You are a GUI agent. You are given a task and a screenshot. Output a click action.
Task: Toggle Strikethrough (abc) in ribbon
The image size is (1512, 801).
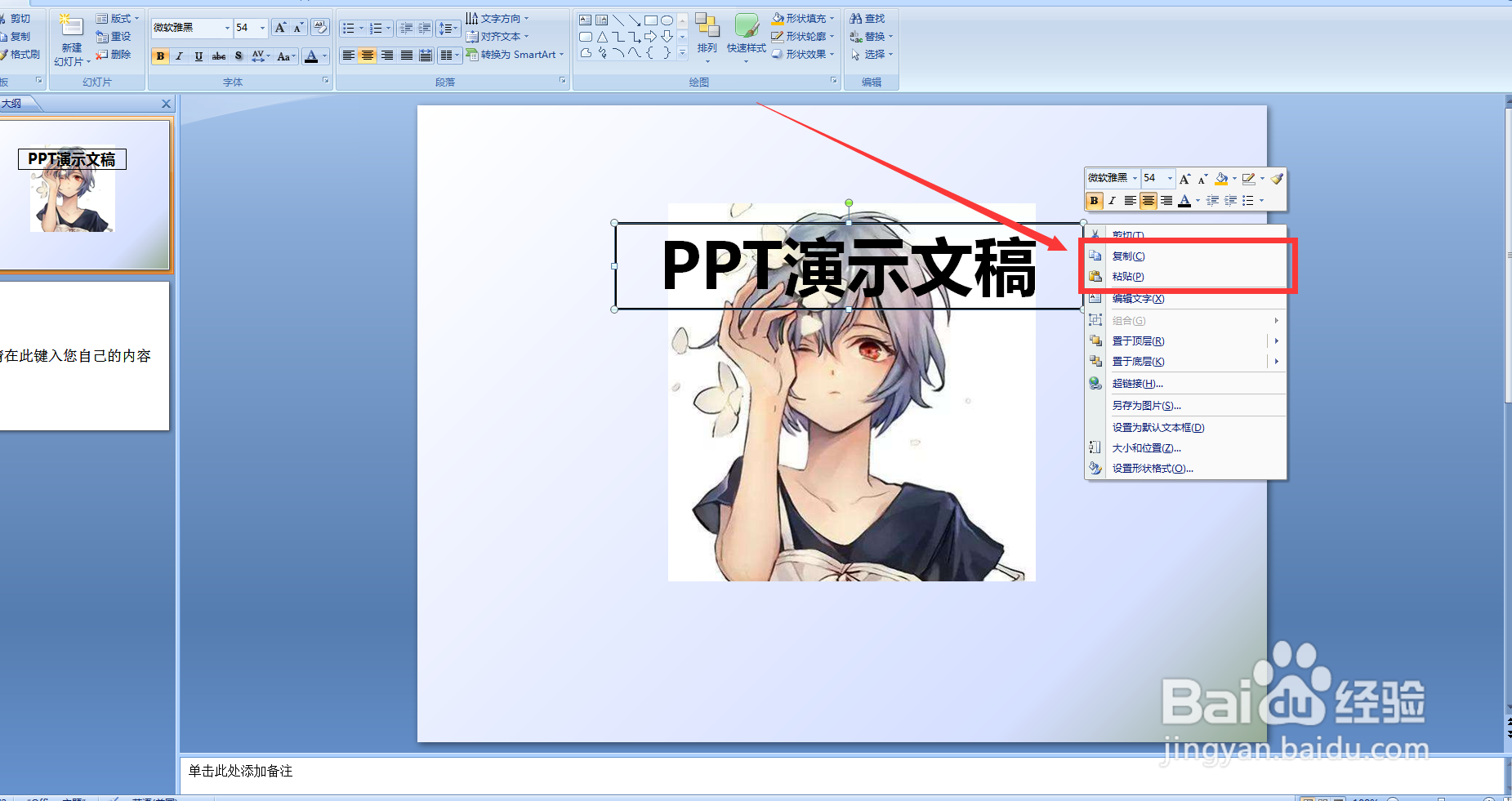pyautogui.click(x=219, y=56)
